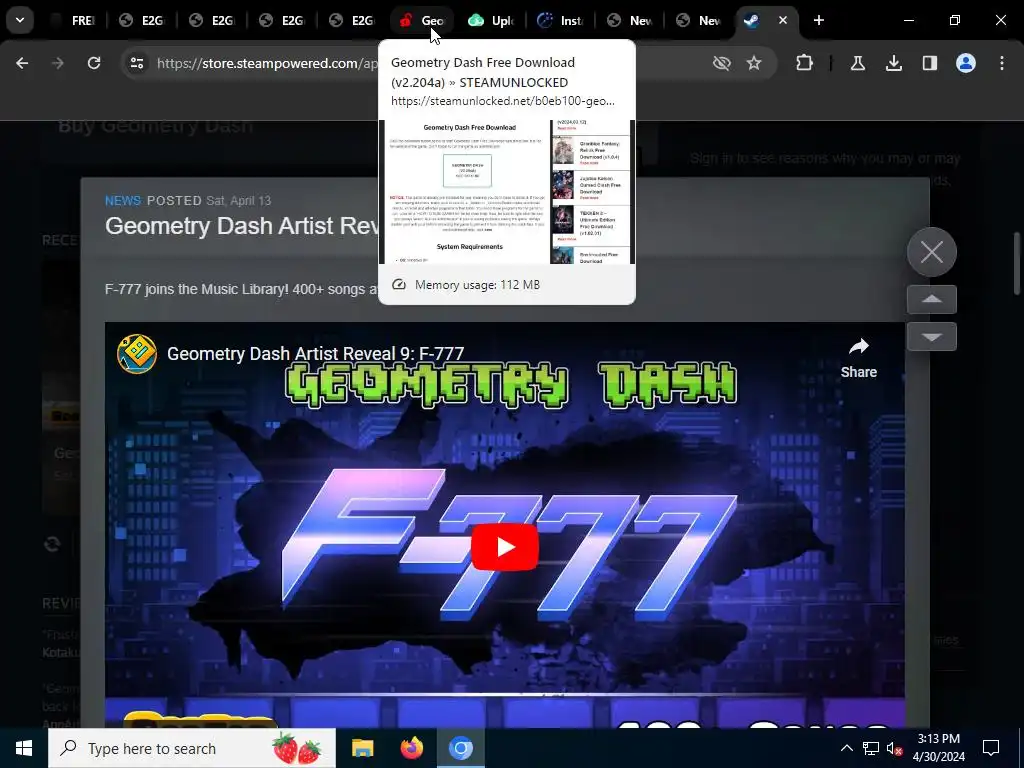Reload the Steam store page
This screenshot has width=1024, height=768.
pyautogui.click(x=94, y=63)
